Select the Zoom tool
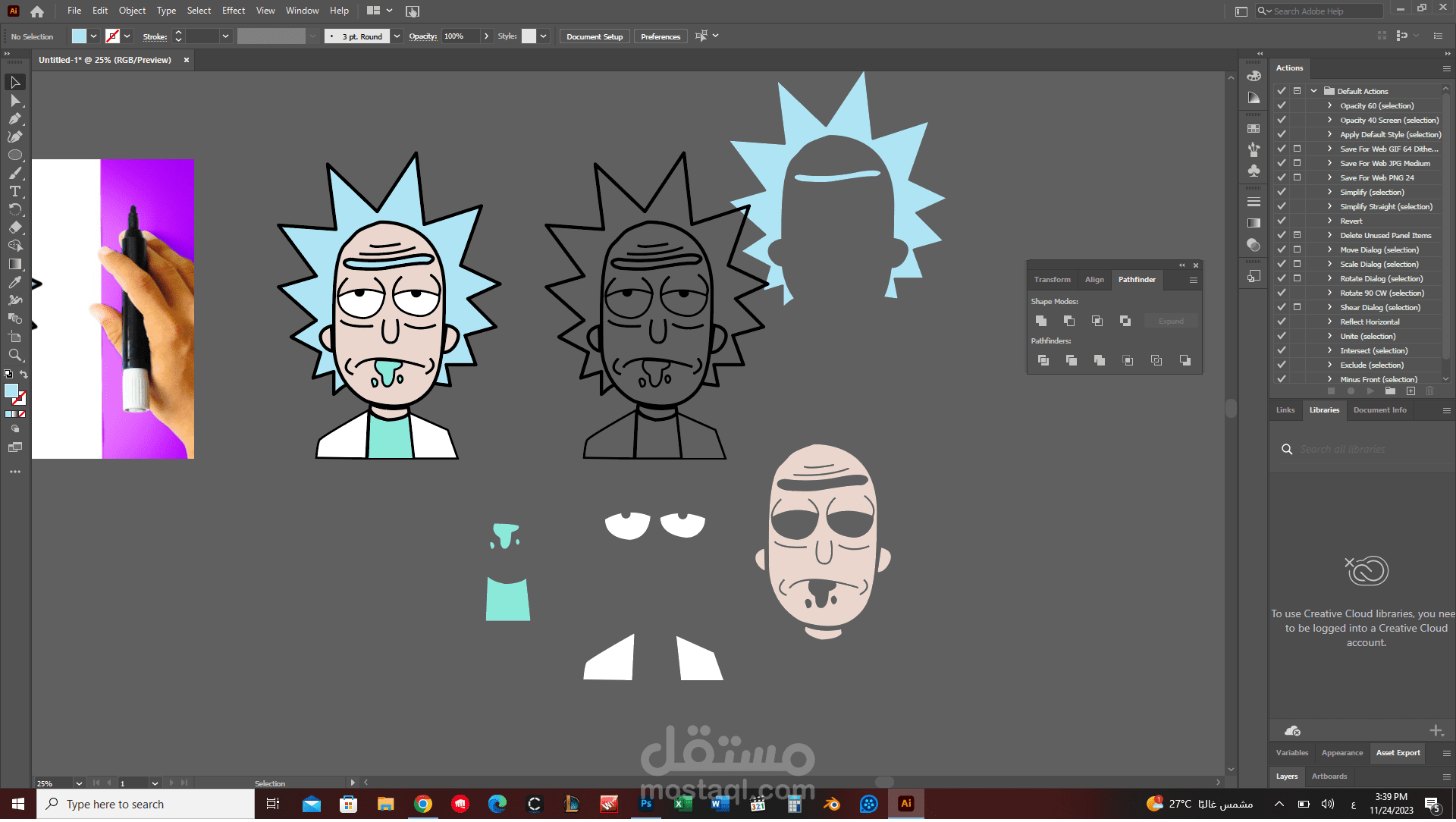1456x822 pixels. (x=15, y=355)
